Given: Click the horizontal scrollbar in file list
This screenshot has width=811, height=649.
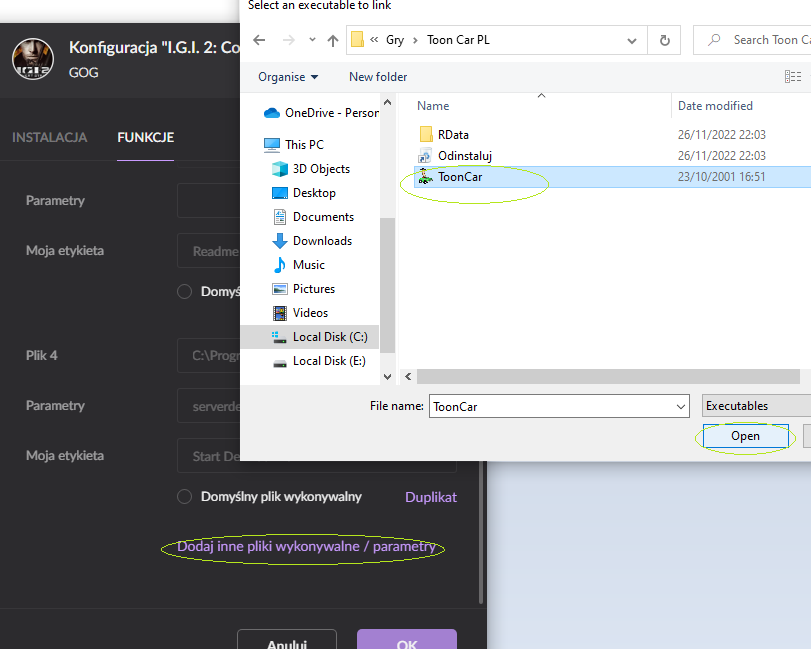Looking at the screenshot, I should (608, 376).
